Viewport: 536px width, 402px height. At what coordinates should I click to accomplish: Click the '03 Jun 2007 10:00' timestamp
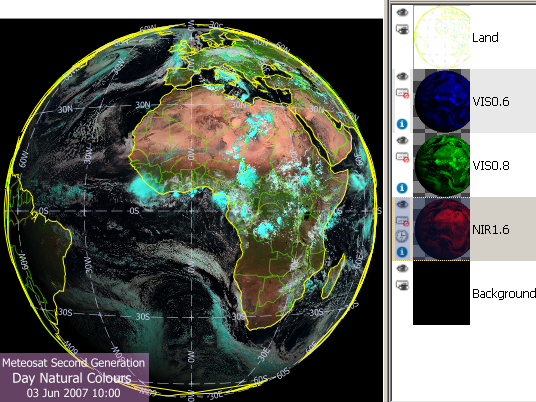coord(73,393)
